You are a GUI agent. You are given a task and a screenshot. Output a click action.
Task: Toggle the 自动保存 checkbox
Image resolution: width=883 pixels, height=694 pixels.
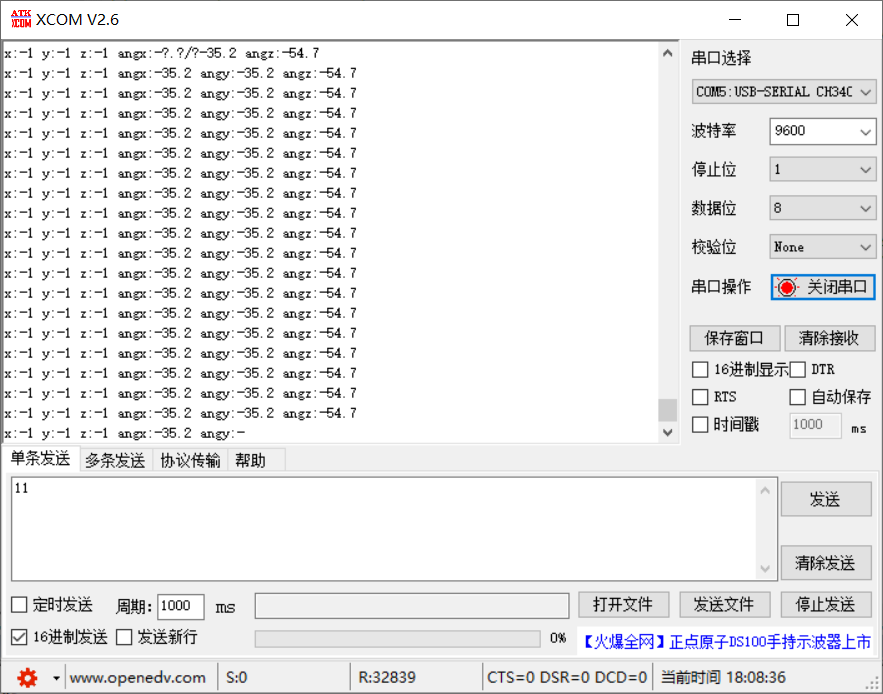point(797,397)
